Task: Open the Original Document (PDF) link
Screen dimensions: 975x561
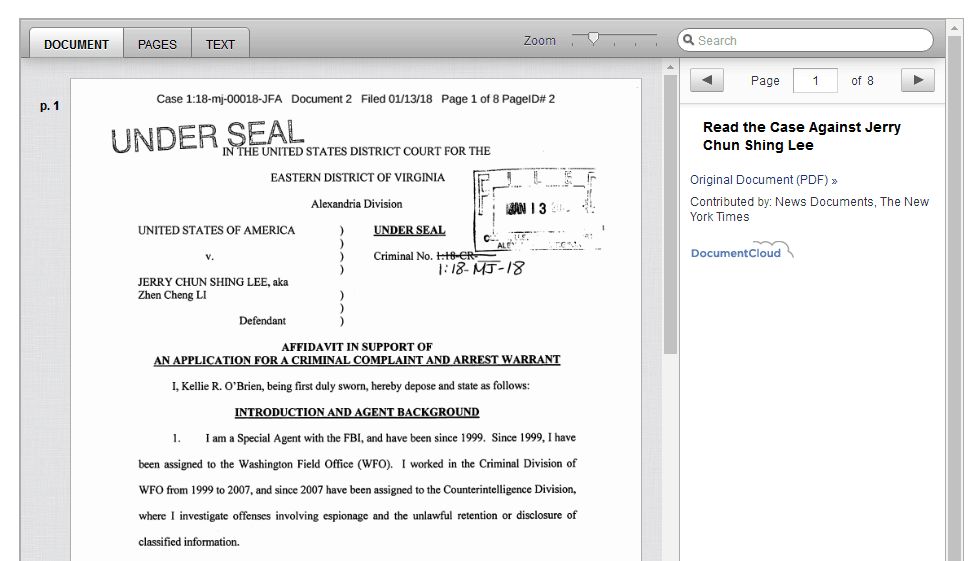Action: (763, 180)
